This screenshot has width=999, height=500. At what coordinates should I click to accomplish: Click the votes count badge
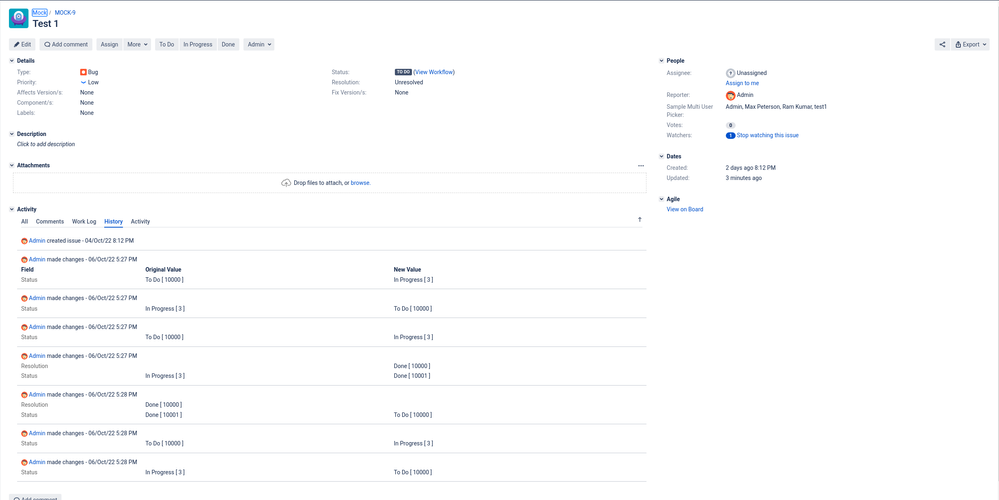[730, 125]
